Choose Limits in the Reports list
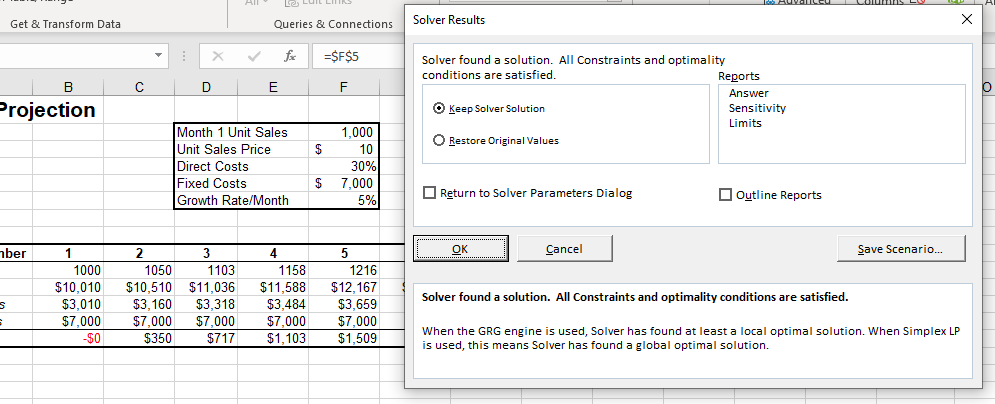This screenshot has width=995, height=404. [745, 123]
